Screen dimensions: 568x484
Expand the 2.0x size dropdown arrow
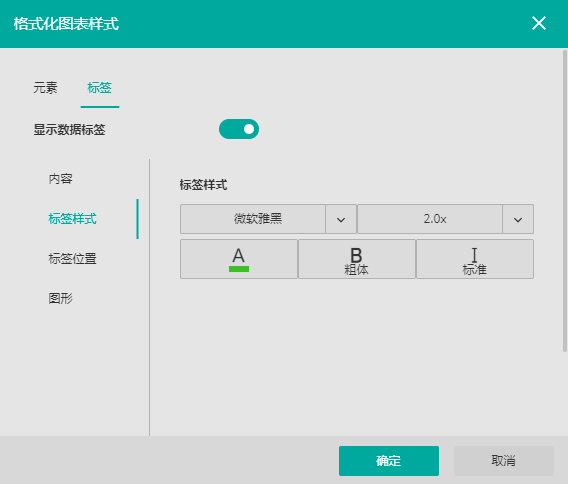tap(518, 219)
